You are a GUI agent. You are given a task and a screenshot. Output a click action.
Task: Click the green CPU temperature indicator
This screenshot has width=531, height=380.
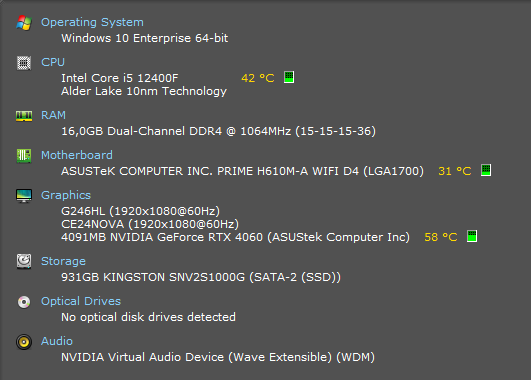click(x=289, y=77)
